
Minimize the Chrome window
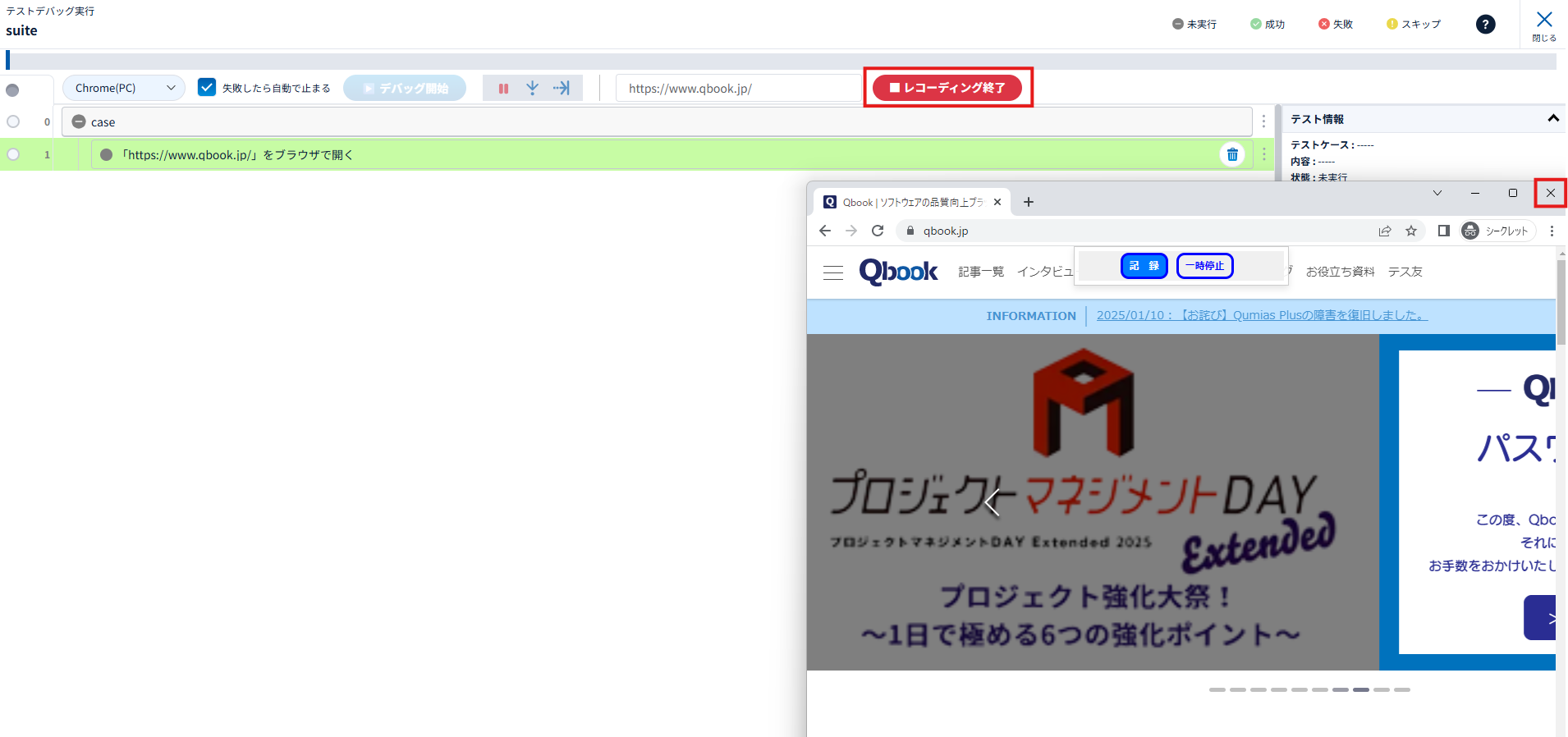(x=1475, y=193)
